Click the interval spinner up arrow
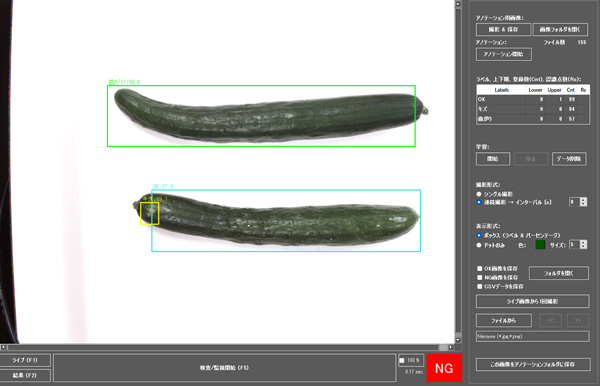 click(583, 200)
